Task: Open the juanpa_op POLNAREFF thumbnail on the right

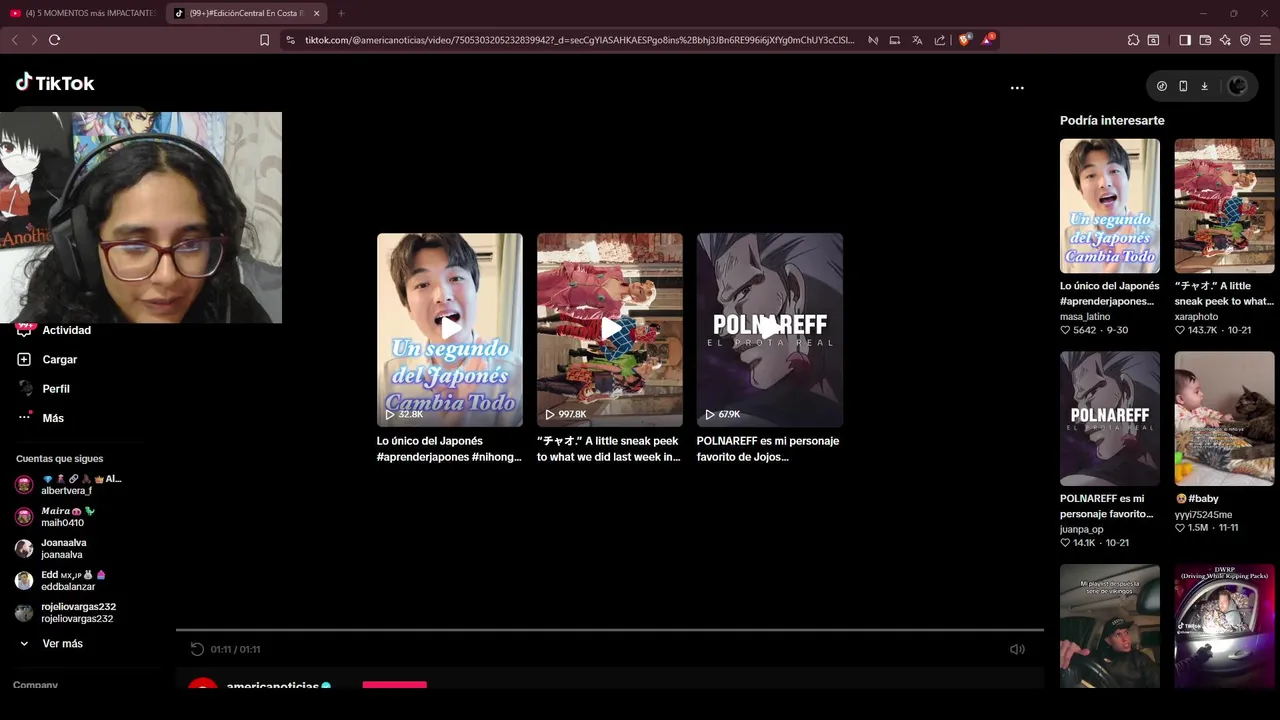Action: point(1110,418)
